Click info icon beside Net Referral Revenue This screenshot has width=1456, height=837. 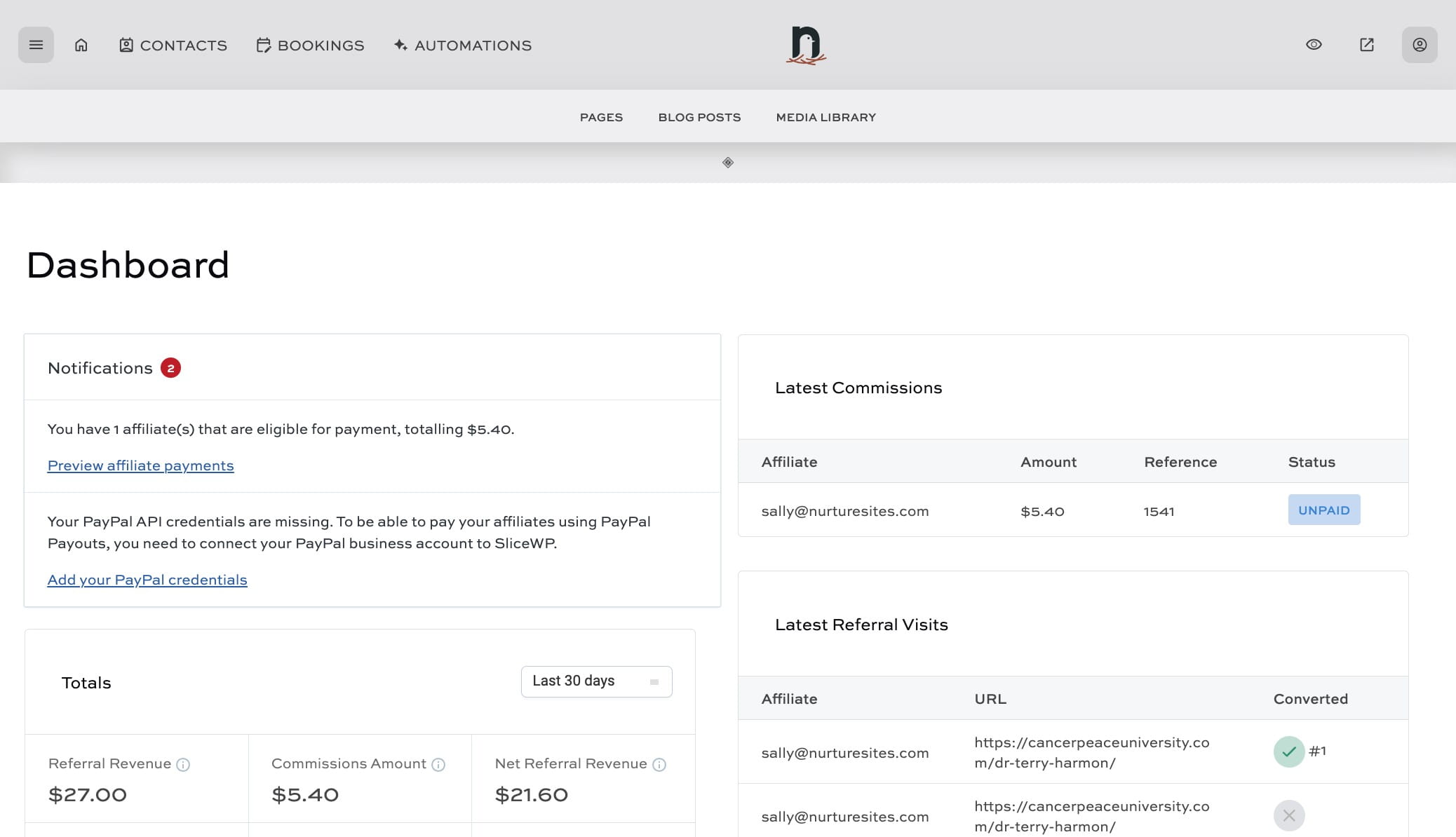click(659, 765)
